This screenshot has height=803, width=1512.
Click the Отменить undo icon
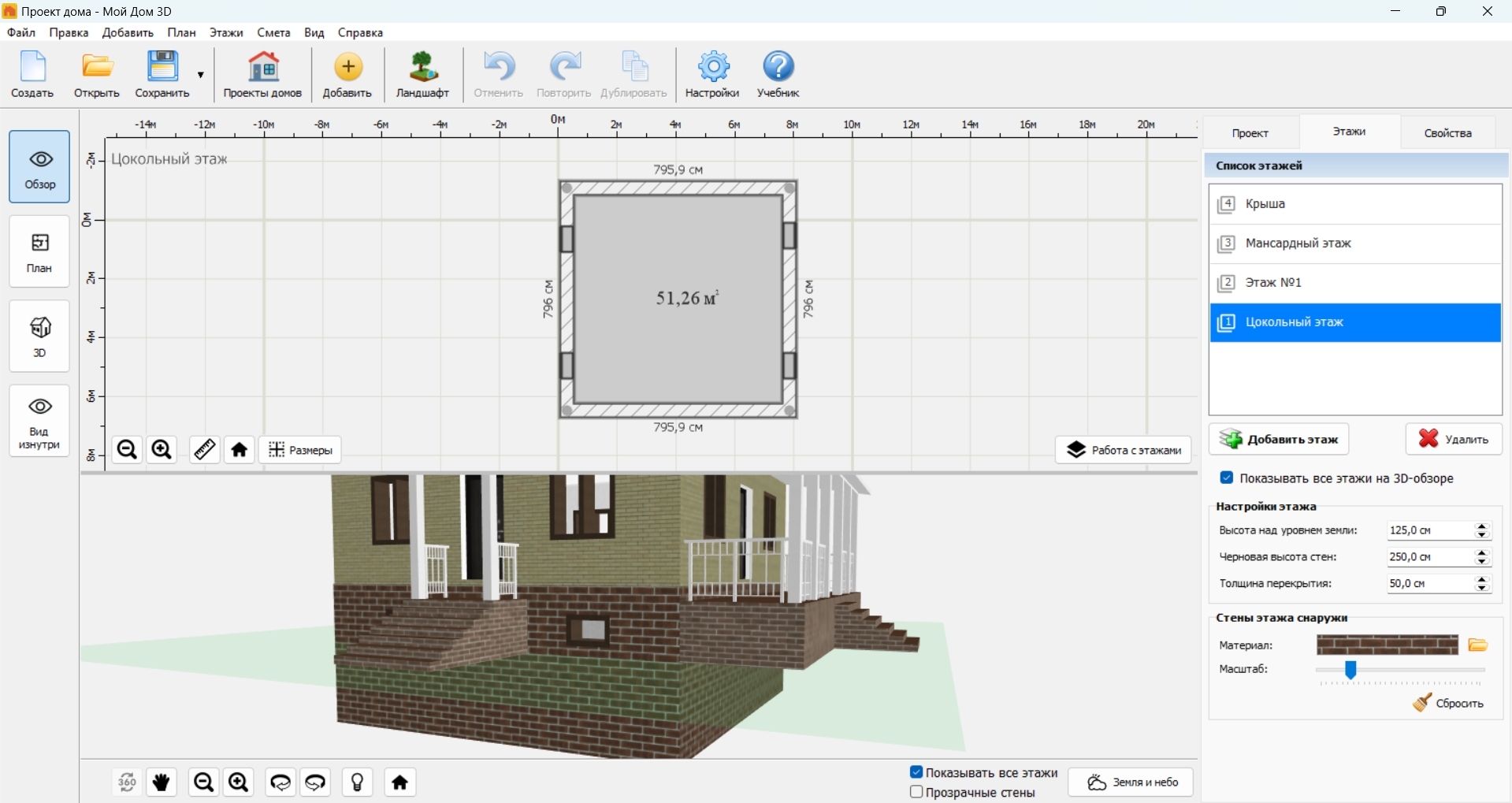pyautogui.click(x=499, y=75)
